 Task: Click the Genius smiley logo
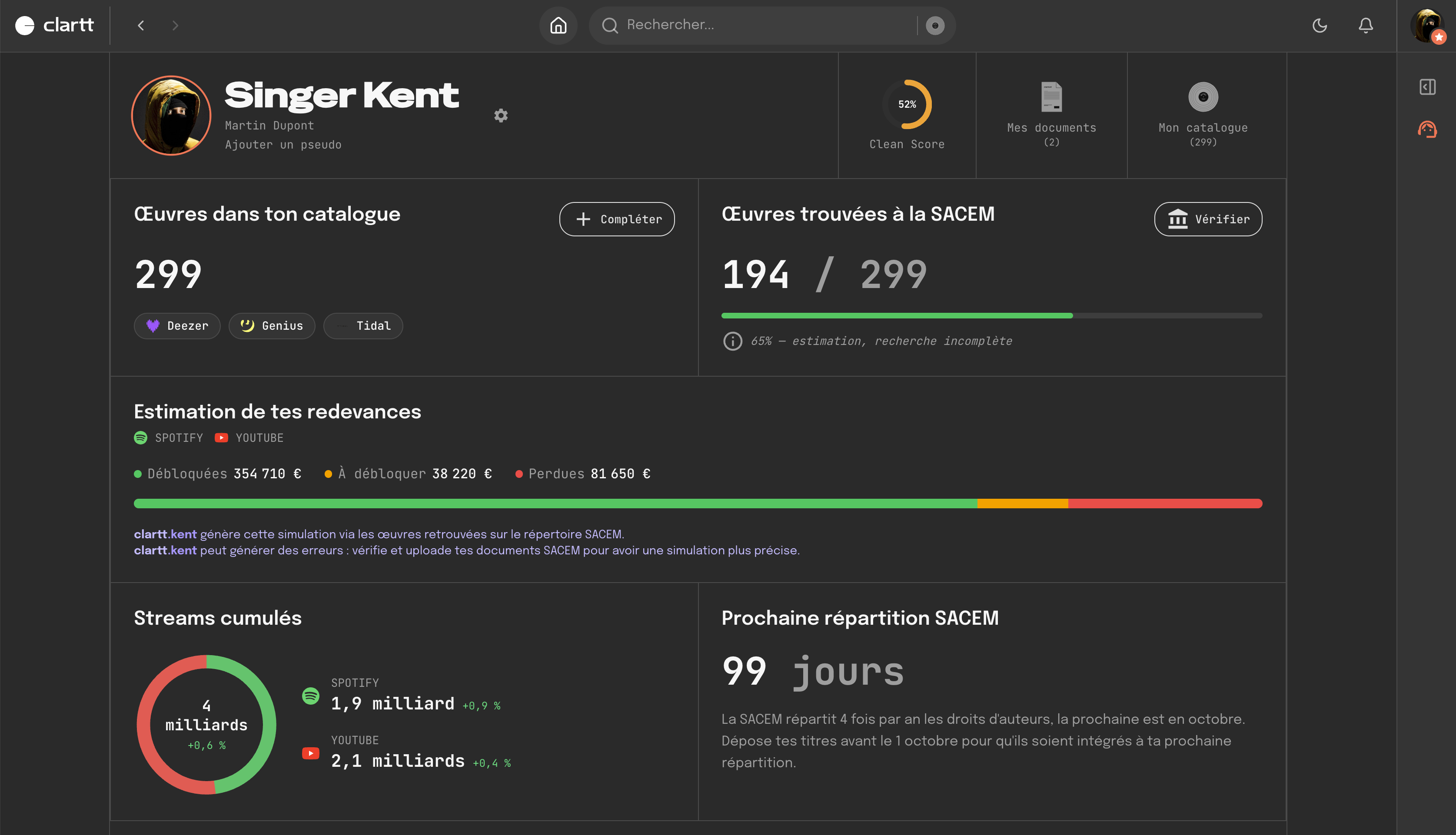[247, 326]
